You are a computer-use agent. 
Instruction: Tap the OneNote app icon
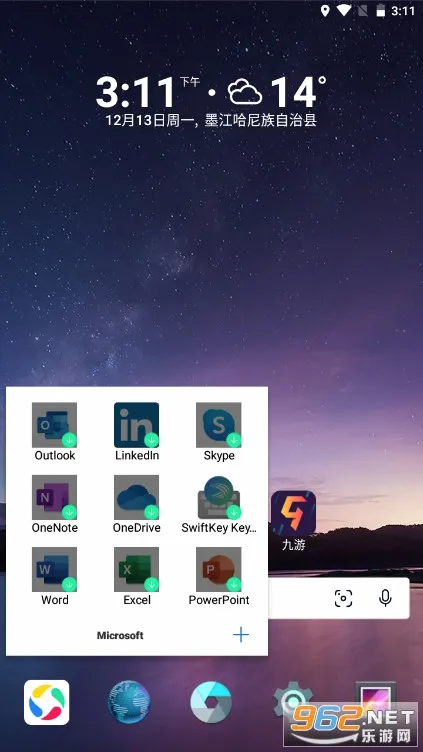[x=54, y=497]
